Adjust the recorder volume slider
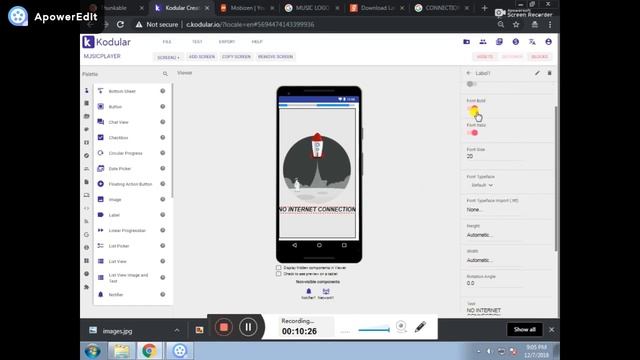Viewport: 640px width, 360px height. tap(373, 329)
